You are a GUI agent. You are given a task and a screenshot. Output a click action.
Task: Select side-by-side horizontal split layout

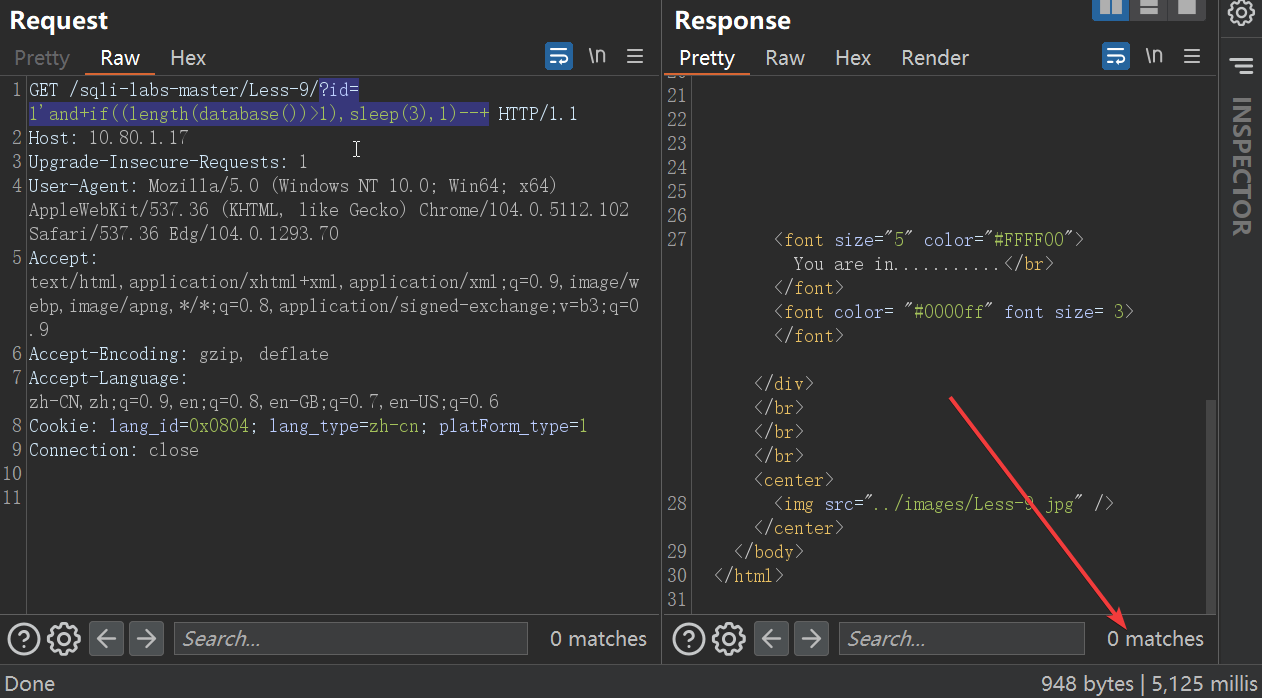(x=1111, y=8)
